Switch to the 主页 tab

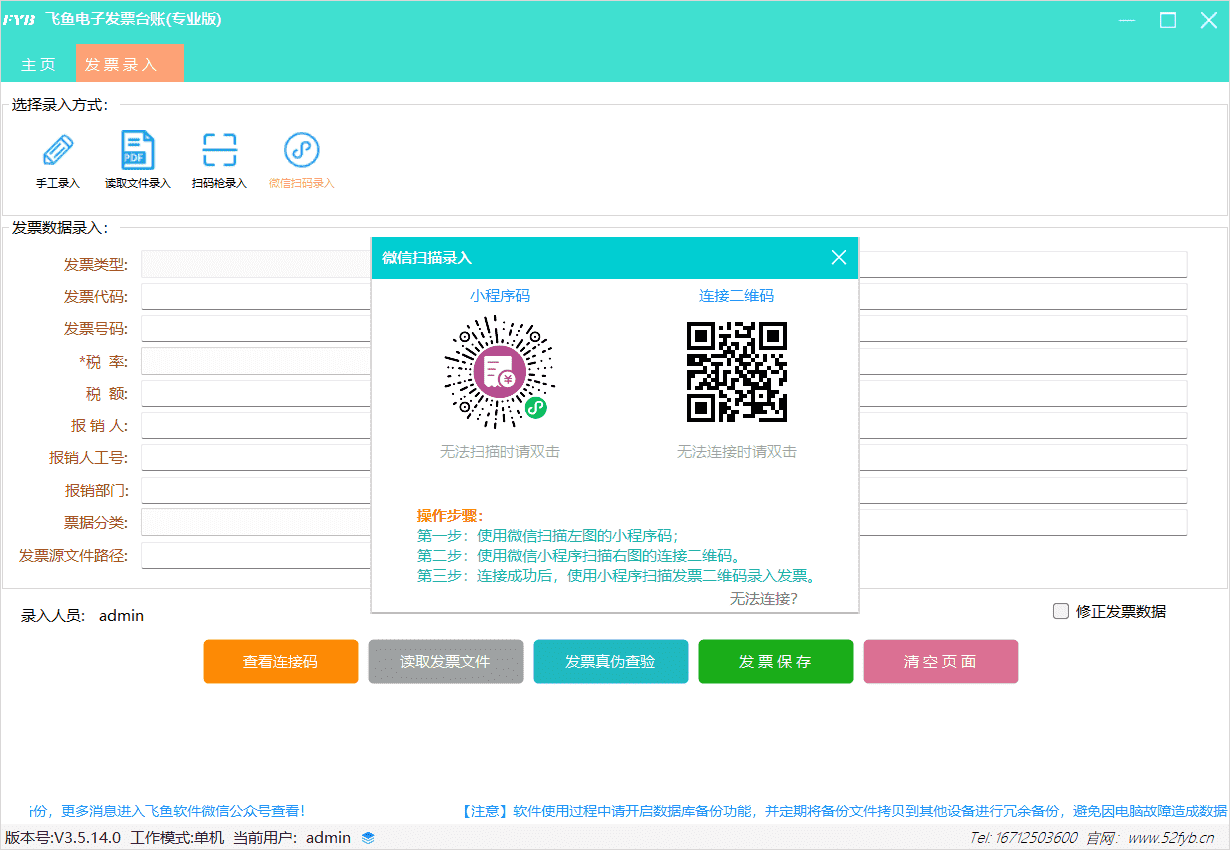(39, 64)
